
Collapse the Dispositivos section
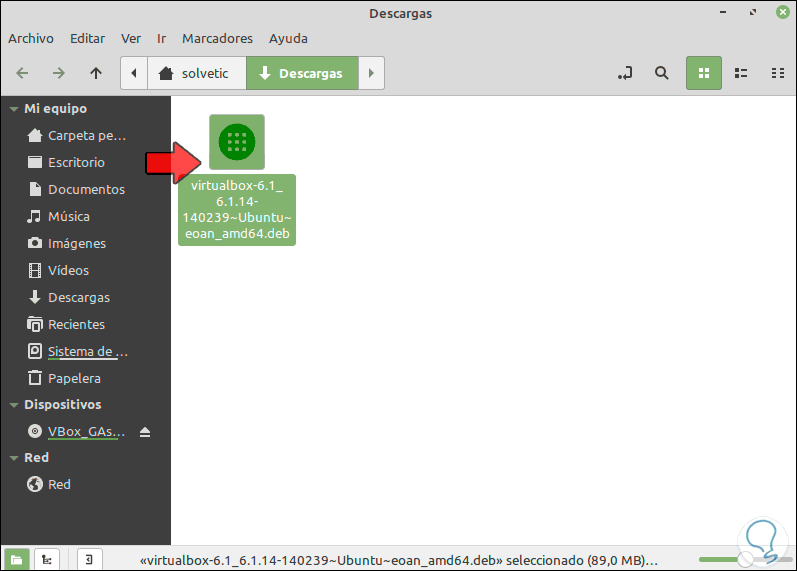(x=14, y=405)
